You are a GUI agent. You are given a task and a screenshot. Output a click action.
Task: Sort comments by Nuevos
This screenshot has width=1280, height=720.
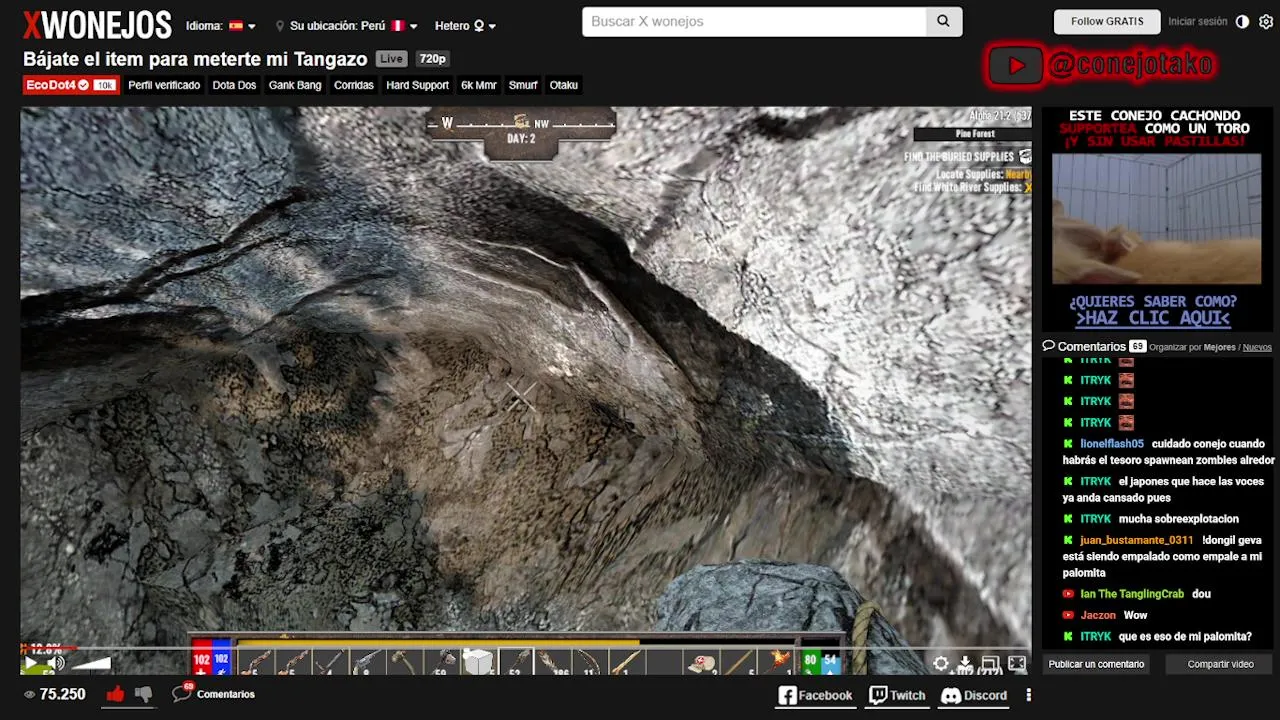click(1257, 348)
